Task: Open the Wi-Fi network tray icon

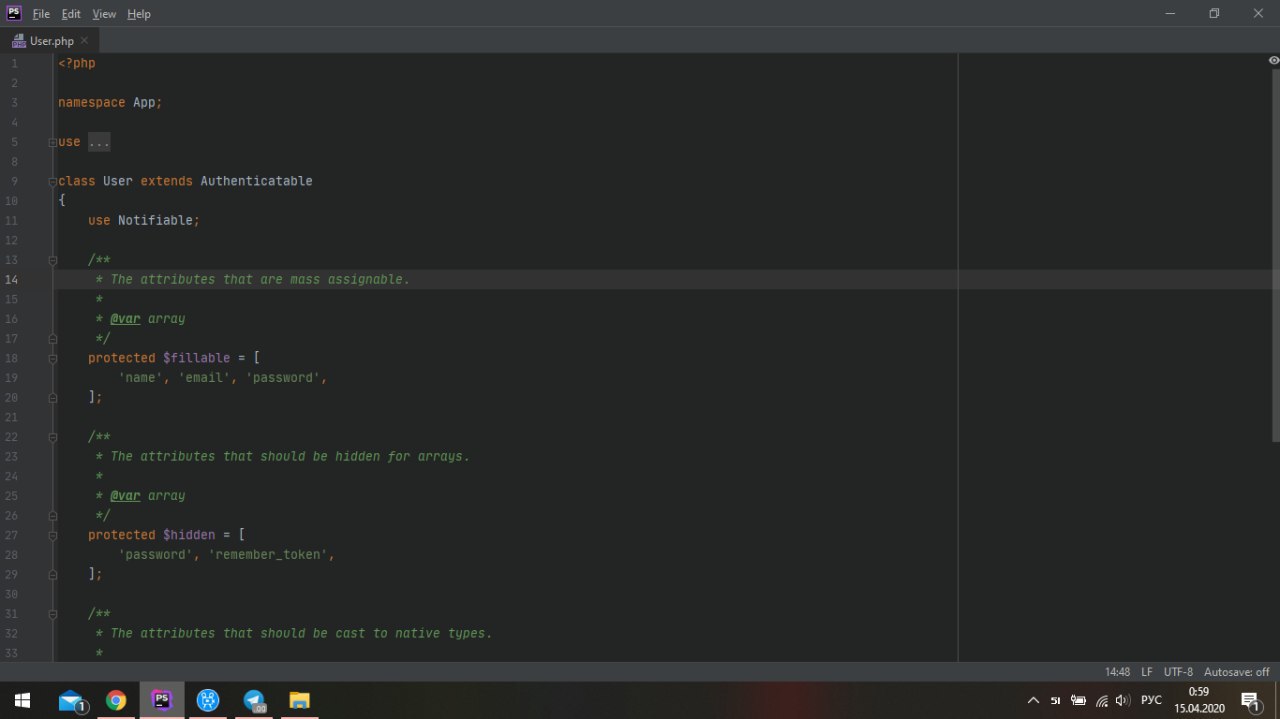Action: tap(1101, 700)
